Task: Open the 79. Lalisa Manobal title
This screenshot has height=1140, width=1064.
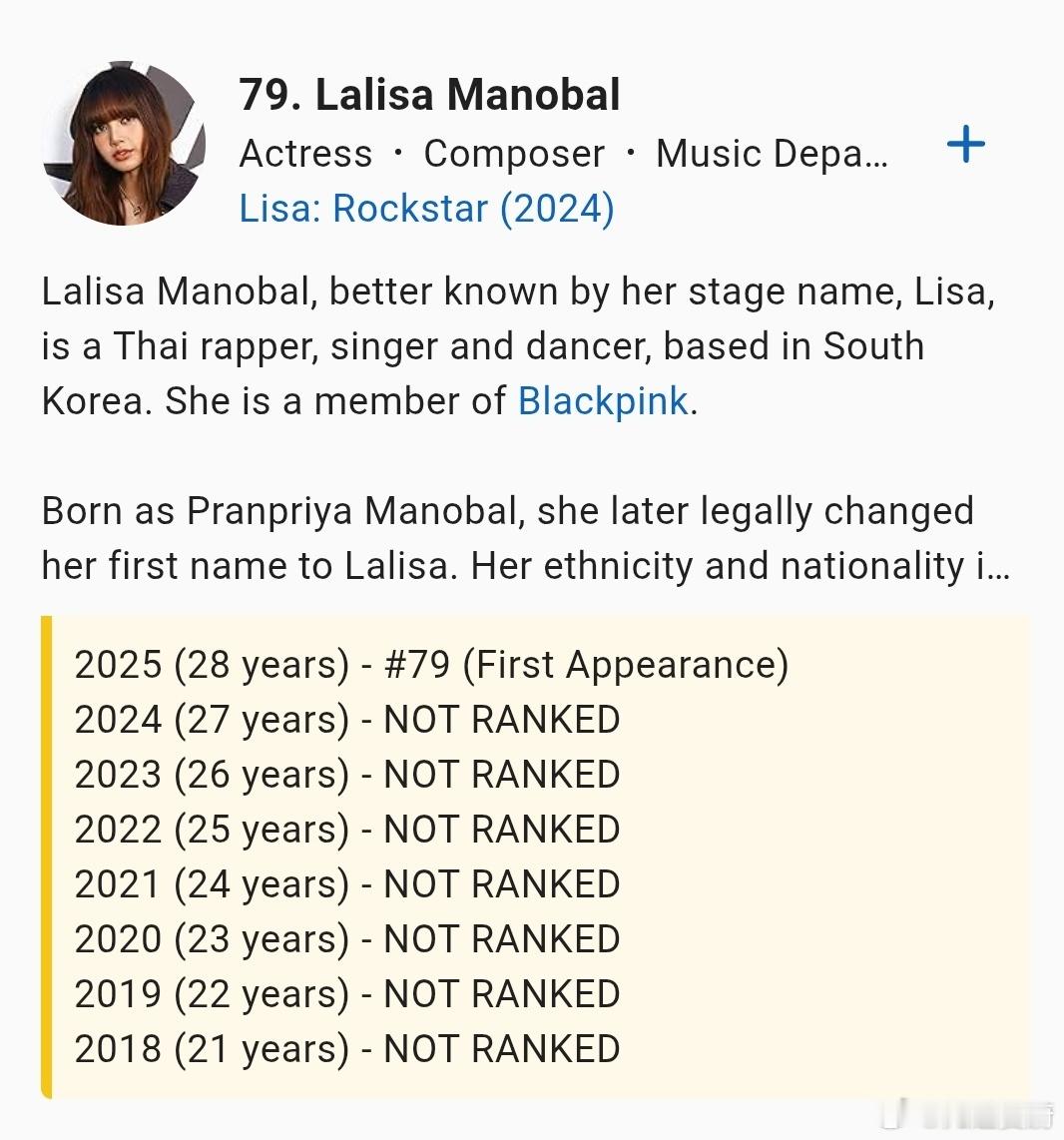Action: point(429,95)
